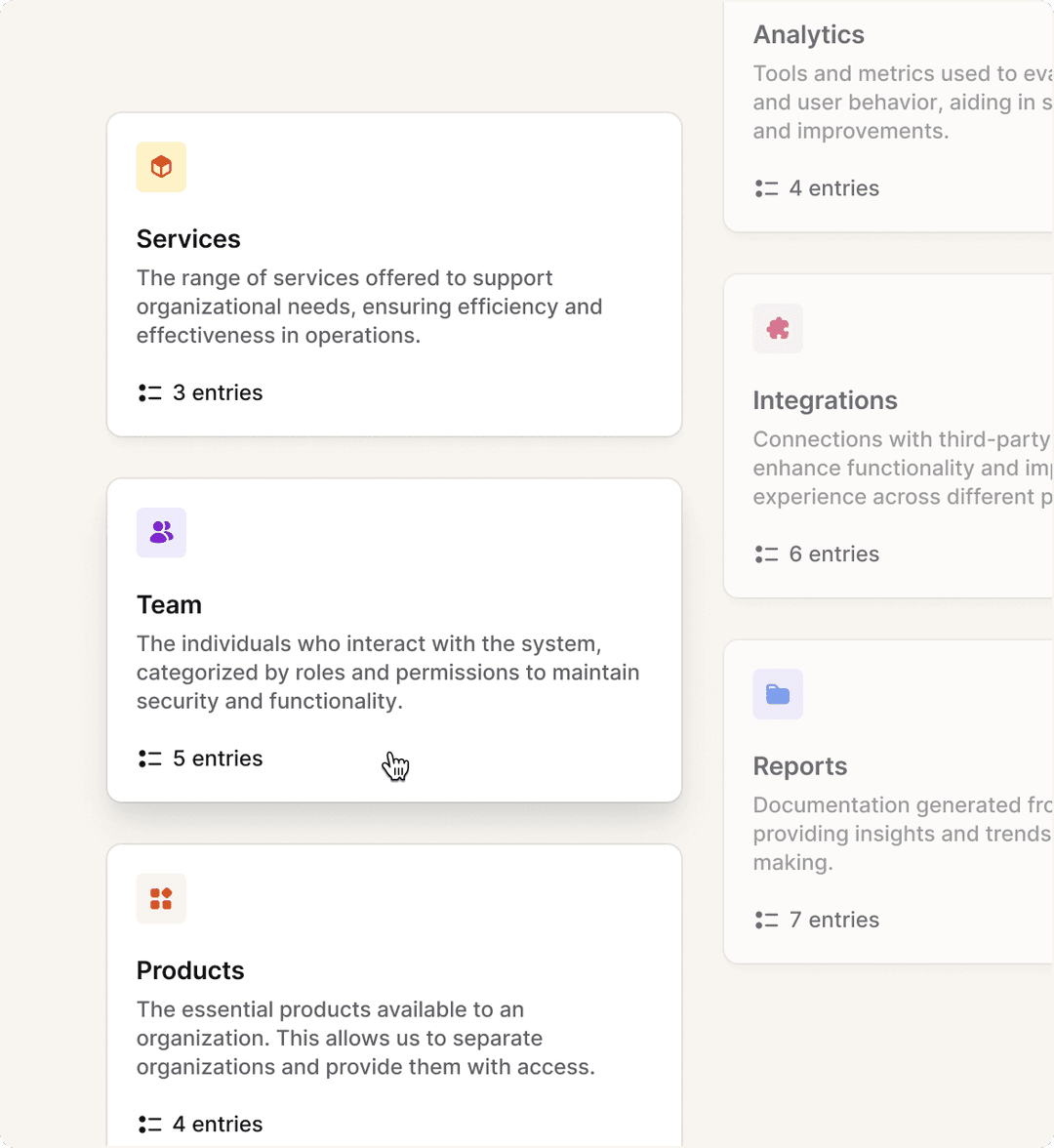Click the Analytics heading text
This screenshot has width=1054, height=1148.
(x=808, y=34)
